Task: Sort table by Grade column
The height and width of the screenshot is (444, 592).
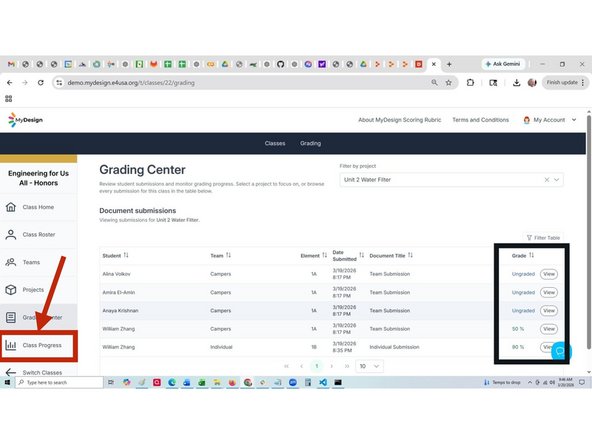Action: click(531, 255)
